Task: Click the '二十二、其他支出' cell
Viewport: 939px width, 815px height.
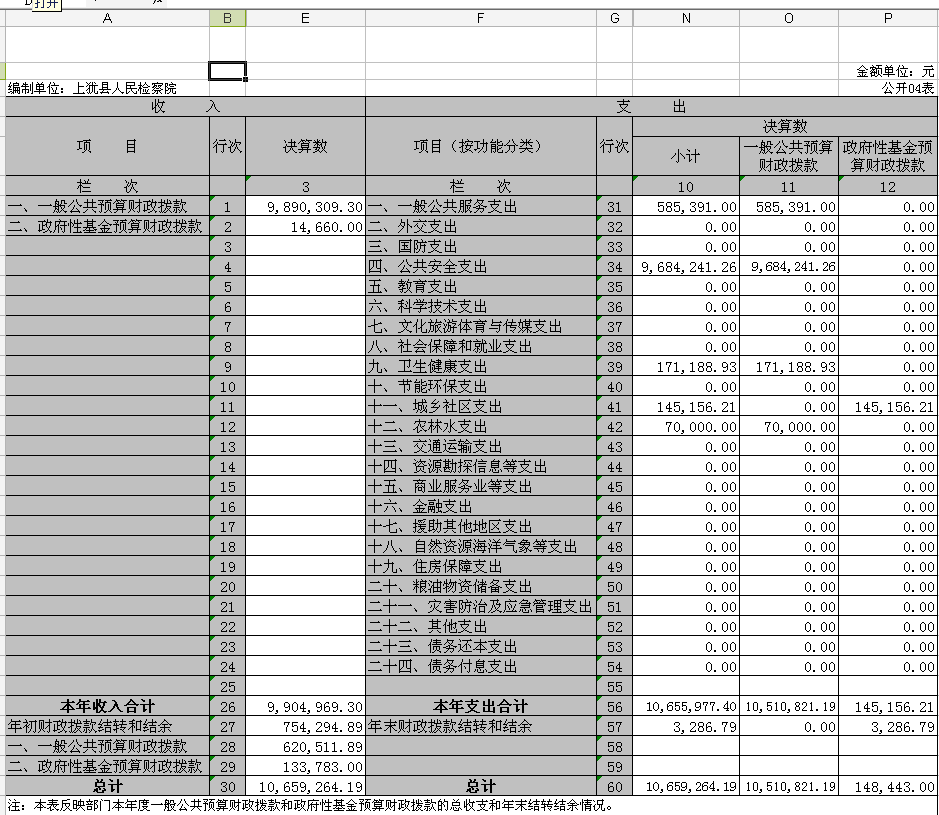Action: coord(481,626)
